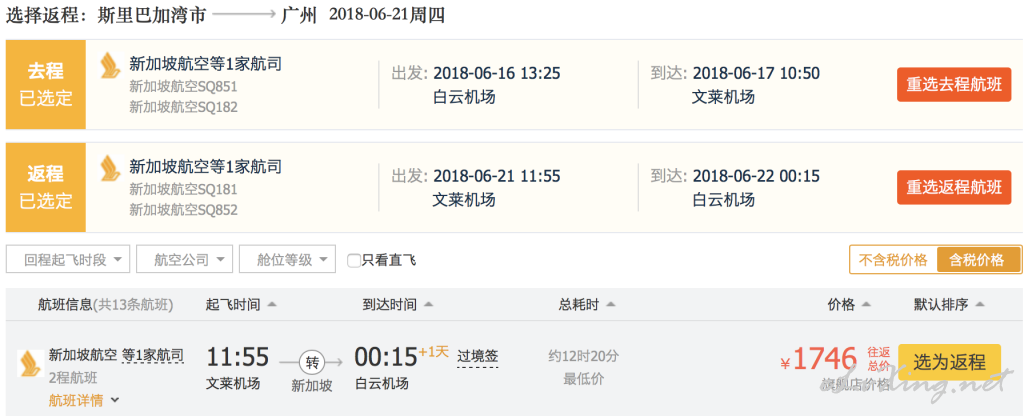1024x416 pixels.
Task: Click Singapore Airlines logo in 返程 card
Action: click(x=110, y=168)
